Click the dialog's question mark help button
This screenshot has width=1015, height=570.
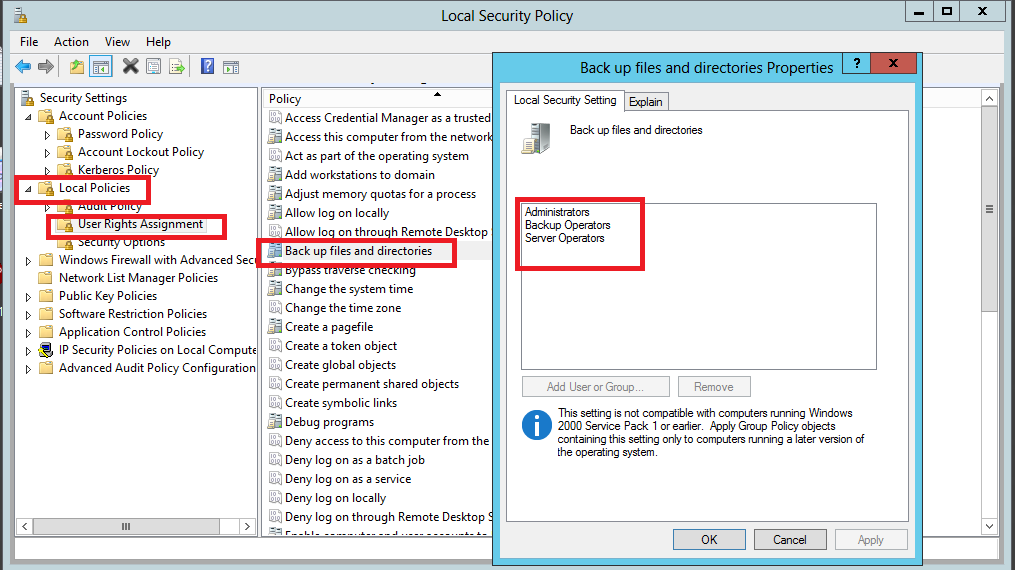pyautogui.click(x=856, y=63)
